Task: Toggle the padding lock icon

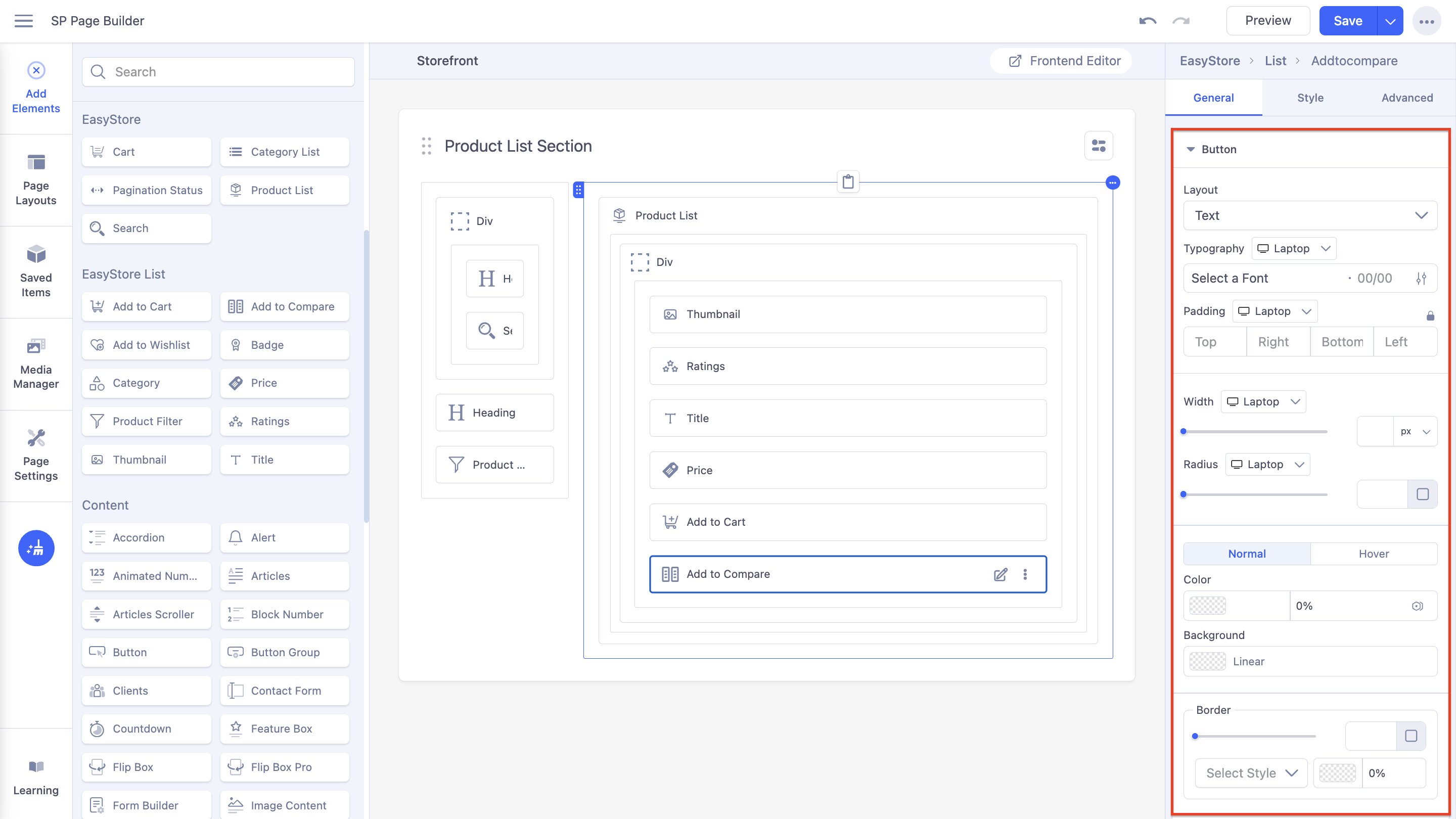Action: pyautogui.click(x=1431, y=315)
